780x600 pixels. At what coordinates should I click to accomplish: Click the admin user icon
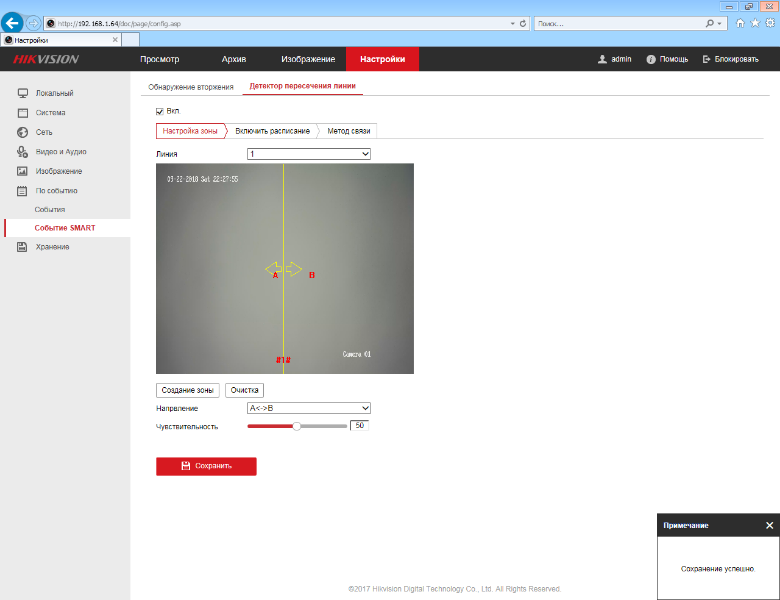tap(602, 59)
